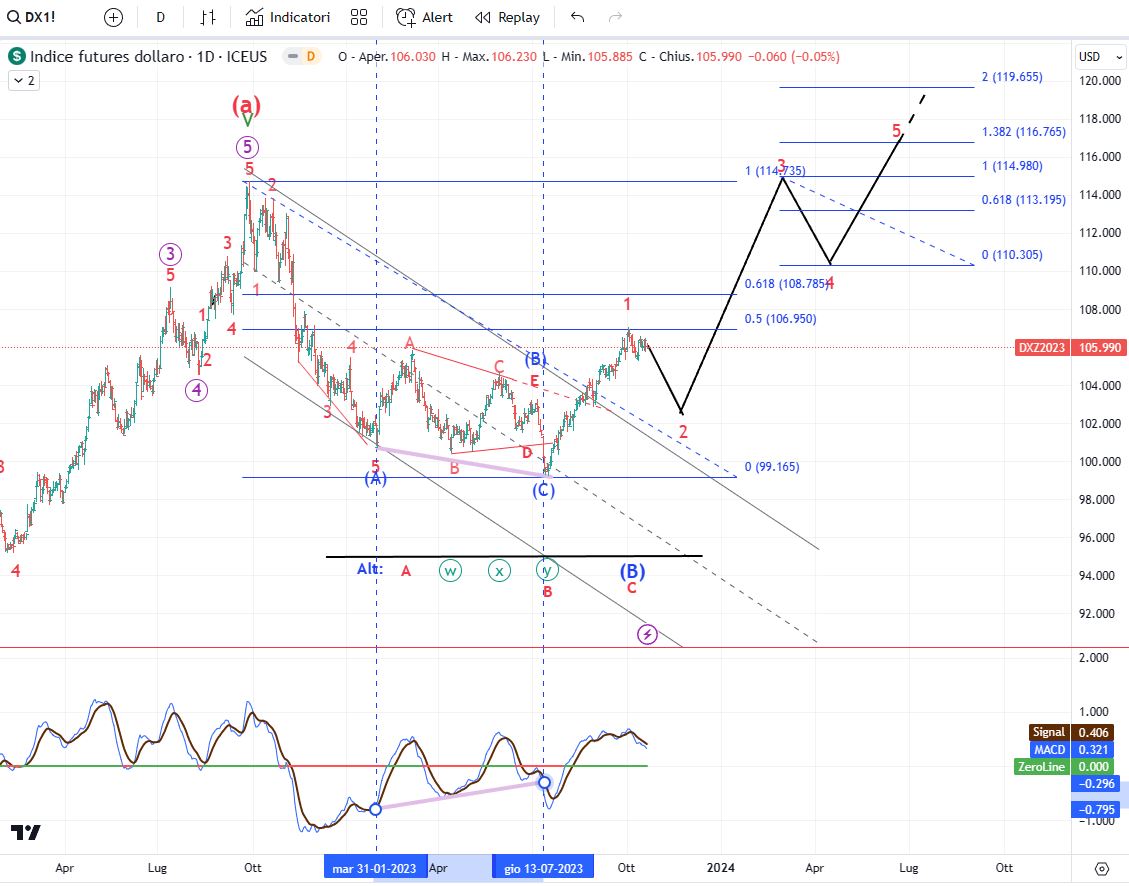Select the gio 13-07-2023 date marker
The height and width of the screenshot is (886, 1129).
click(543, 868)
